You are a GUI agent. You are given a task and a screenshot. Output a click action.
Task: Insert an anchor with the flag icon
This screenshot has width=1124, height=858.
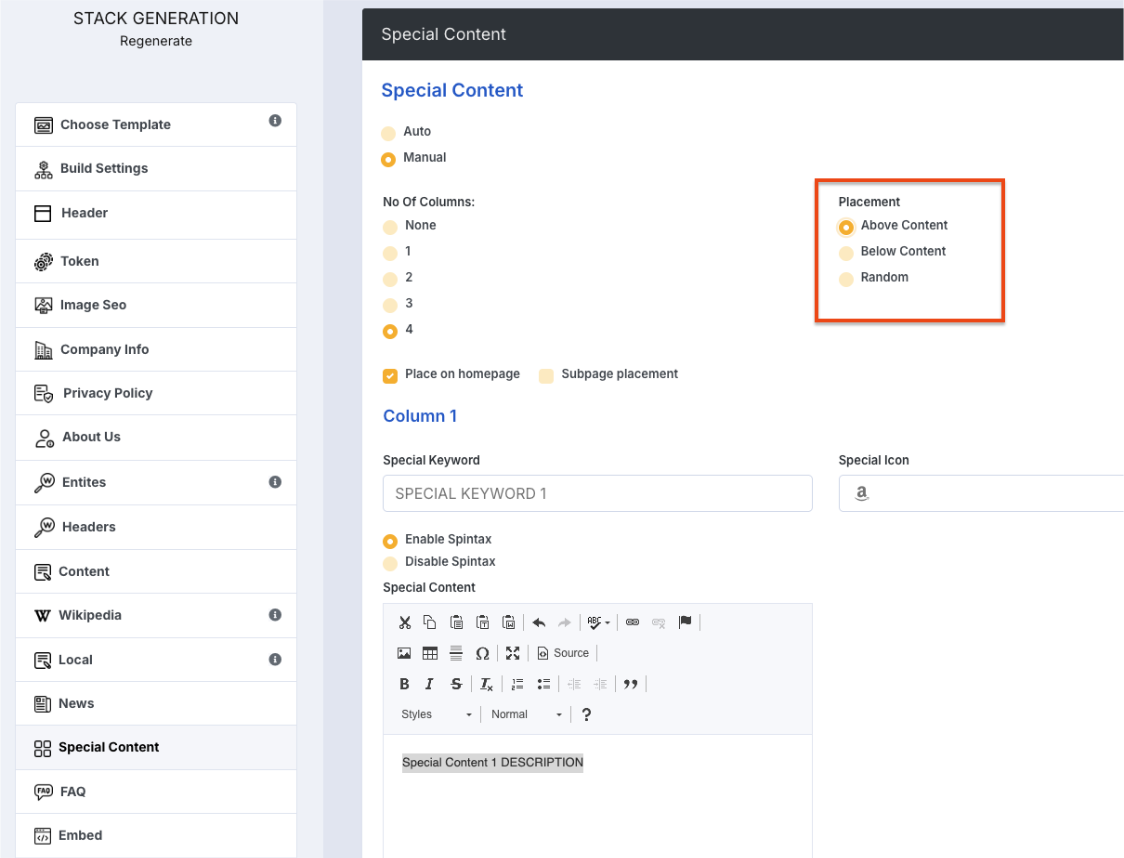tap(685, 621)
